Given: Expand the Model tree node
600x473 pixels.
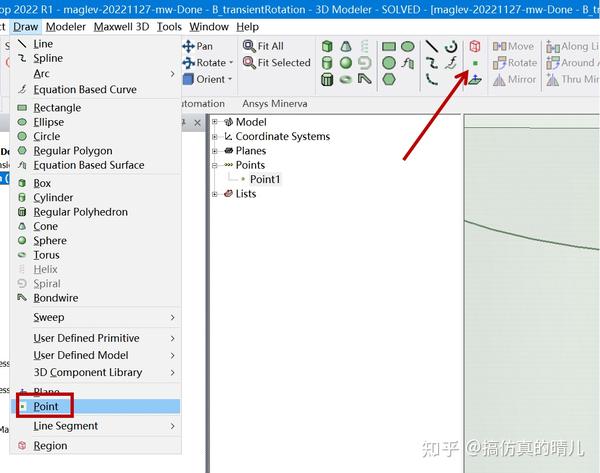Looking at the screenshot, I should [215, 122].
